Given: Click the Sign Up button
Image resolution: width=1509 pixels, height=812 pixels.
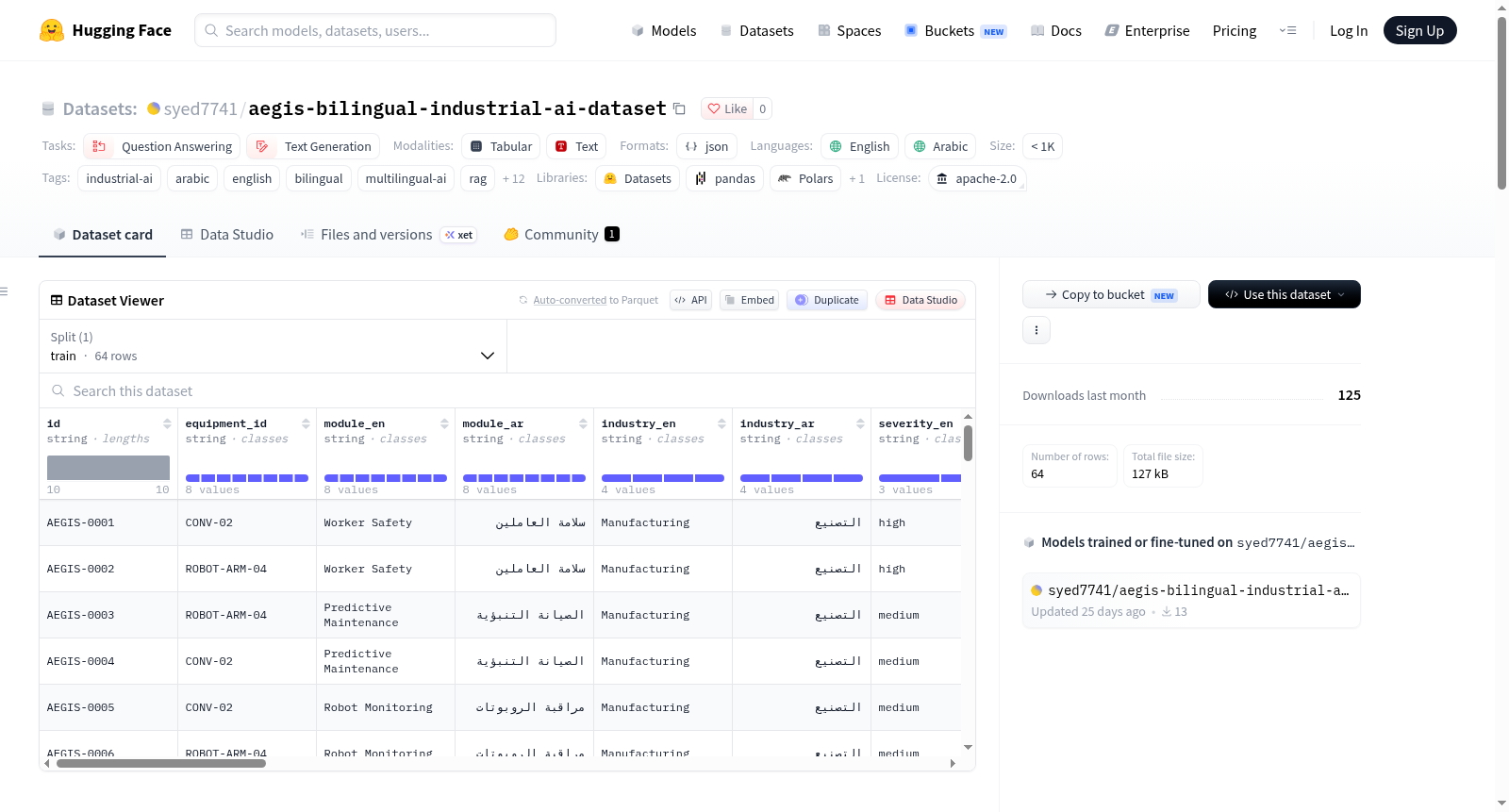Looking at the screenshot, I should 1419,30.
